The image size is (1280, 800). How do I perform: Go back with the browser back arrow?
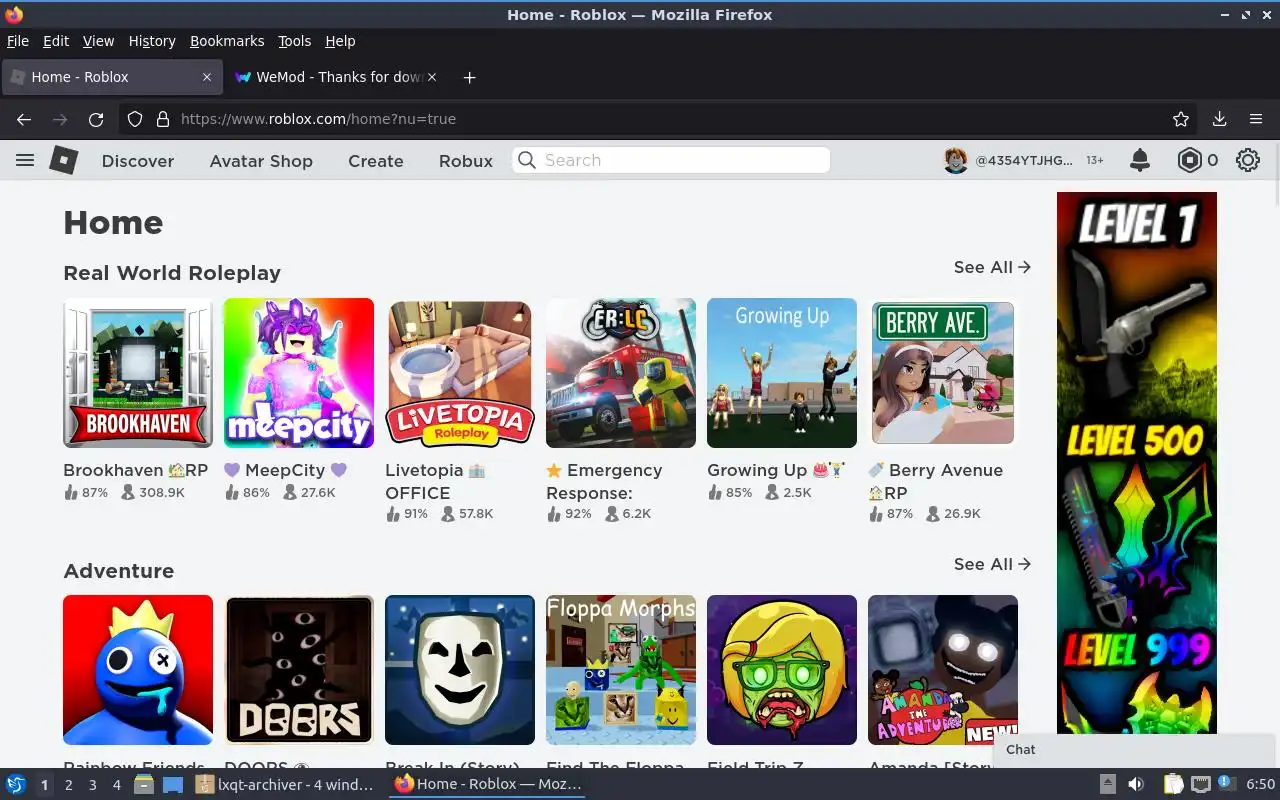[24, 119]
